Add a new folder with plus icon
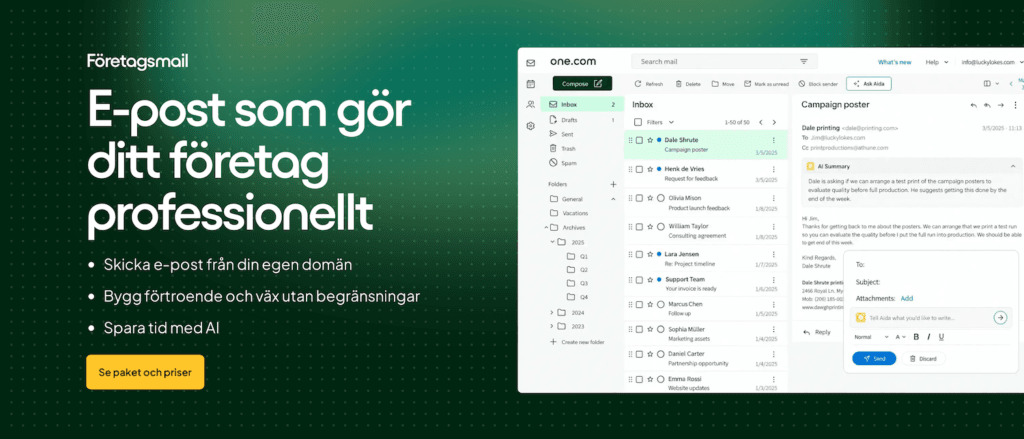The height and width of the screenshot is (439, 1024). pos(613,184)
